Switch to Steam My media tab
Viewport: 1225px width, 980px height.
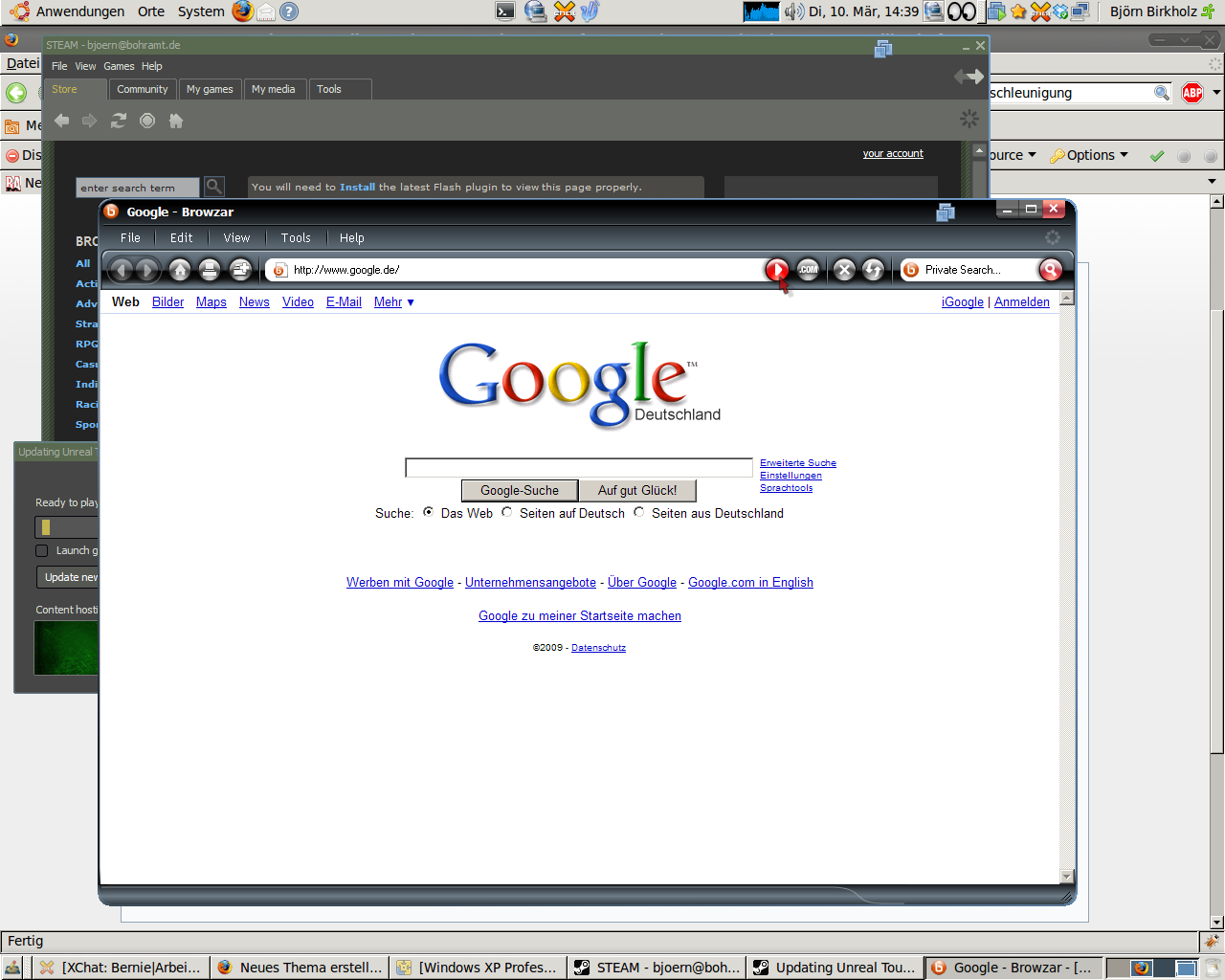(x=274, y=89)
